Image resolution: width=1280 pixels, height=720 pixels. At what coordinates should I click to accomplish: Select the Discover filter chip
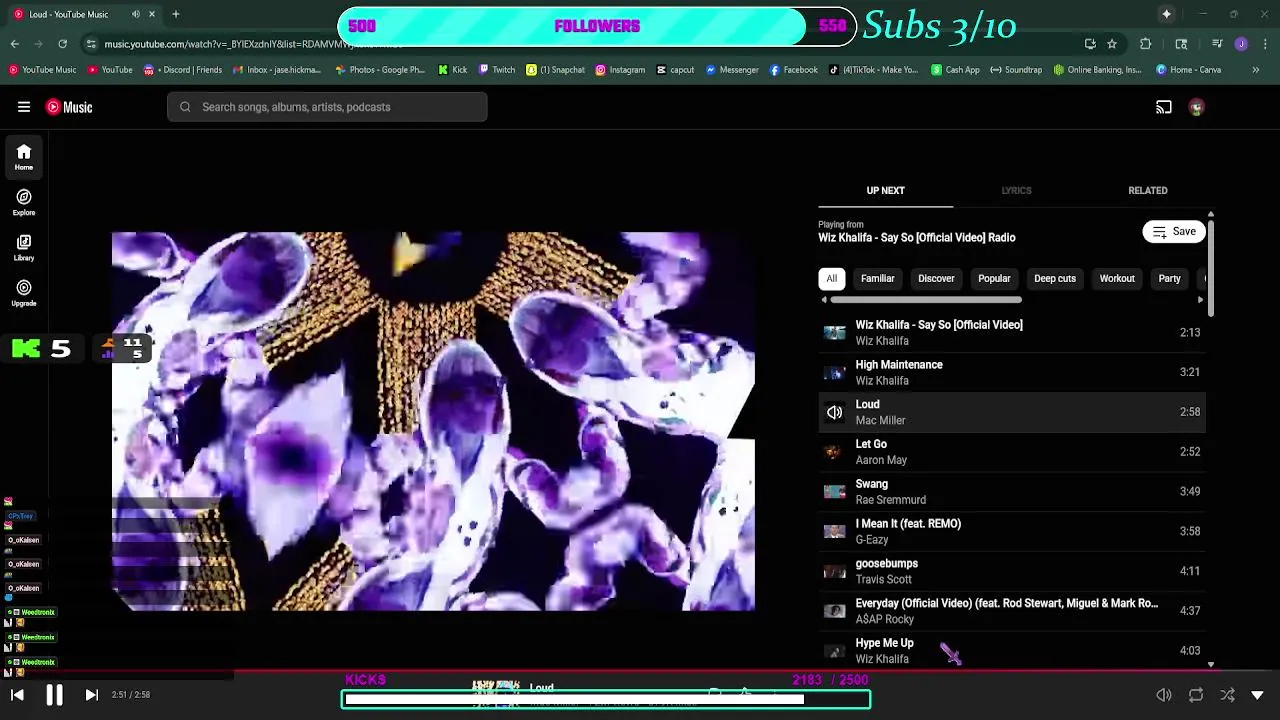pos(936,279)
